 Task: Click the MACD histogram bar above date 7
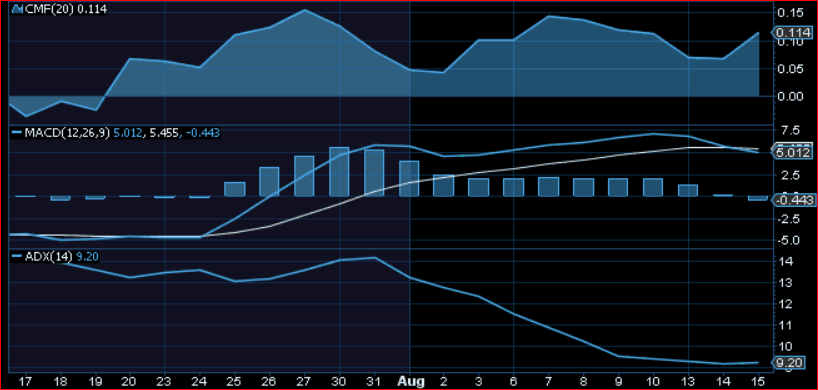tap(549, 187)
